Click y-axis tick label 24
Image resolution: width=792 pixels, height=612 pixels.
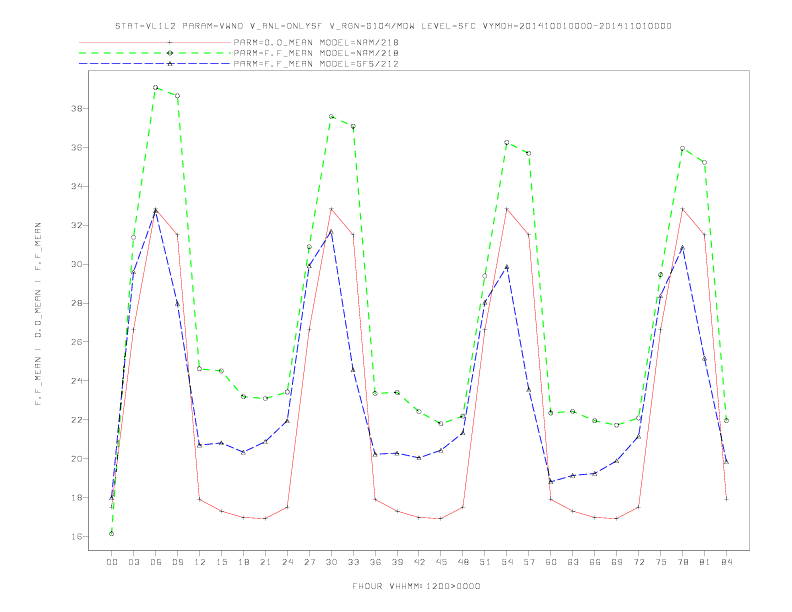click(77, 381)
